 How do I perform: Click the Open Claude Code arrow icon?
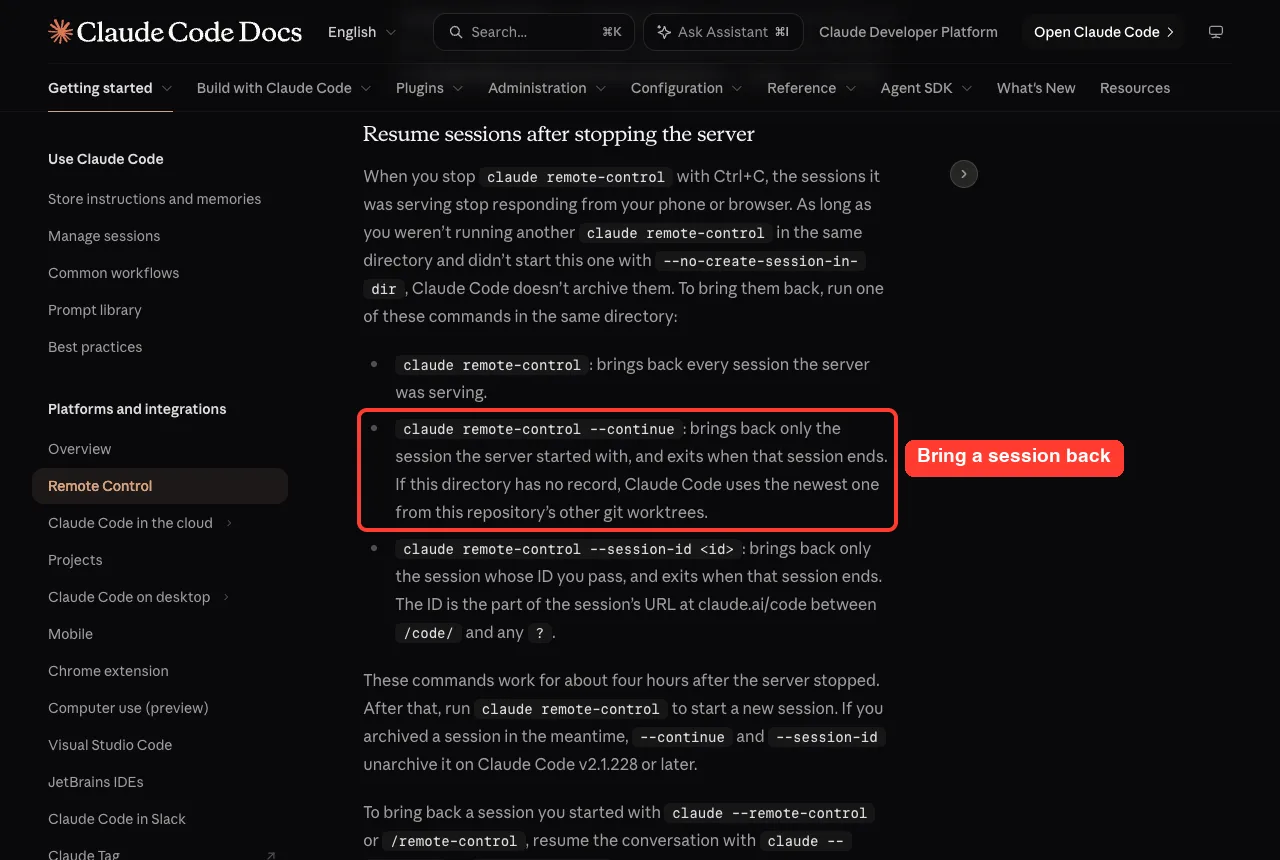tap(1170, 32)
